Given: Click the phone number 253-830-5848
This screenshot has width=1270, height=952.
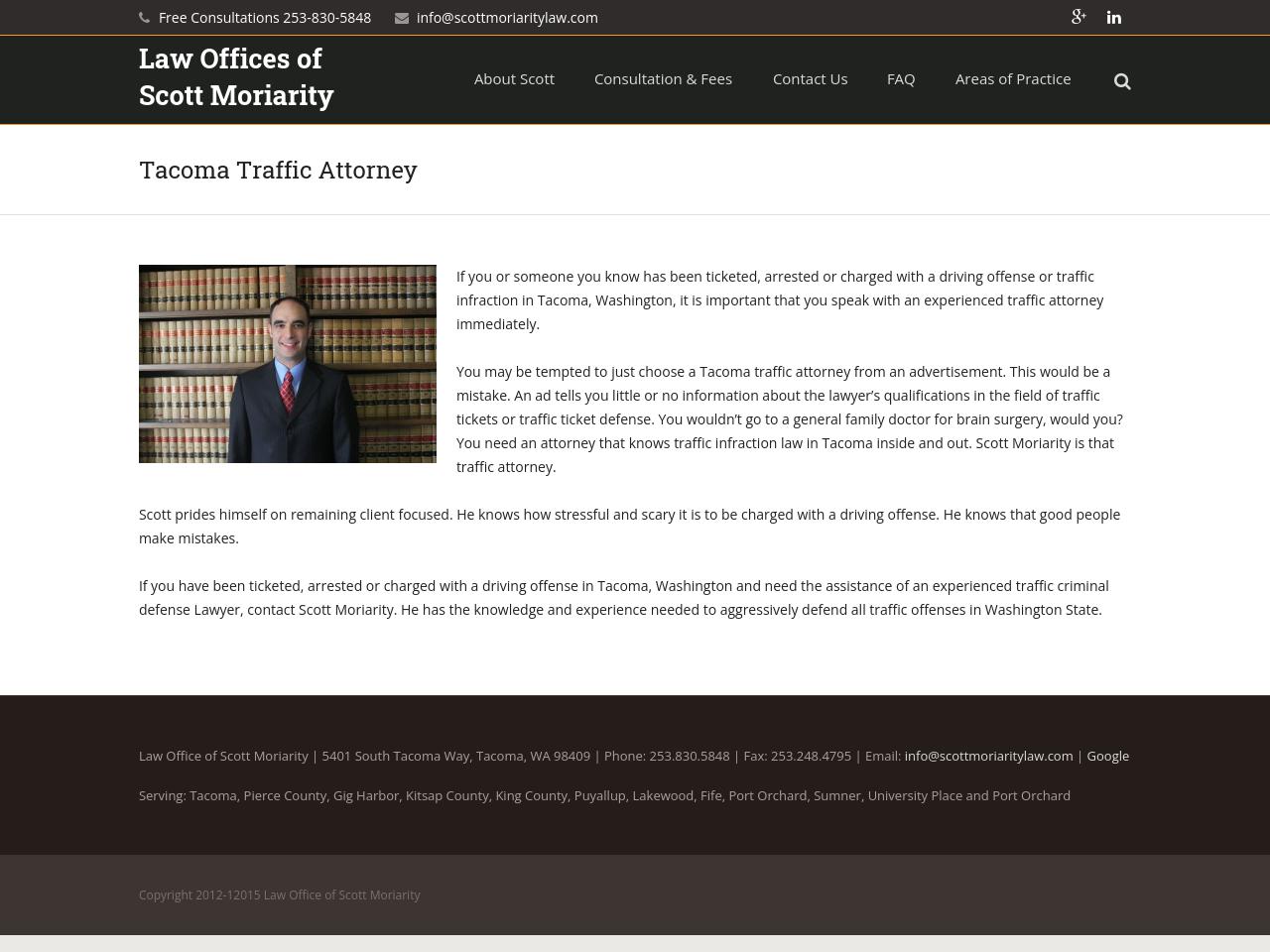Looking at the screenshot, I should tap(326, 17).
